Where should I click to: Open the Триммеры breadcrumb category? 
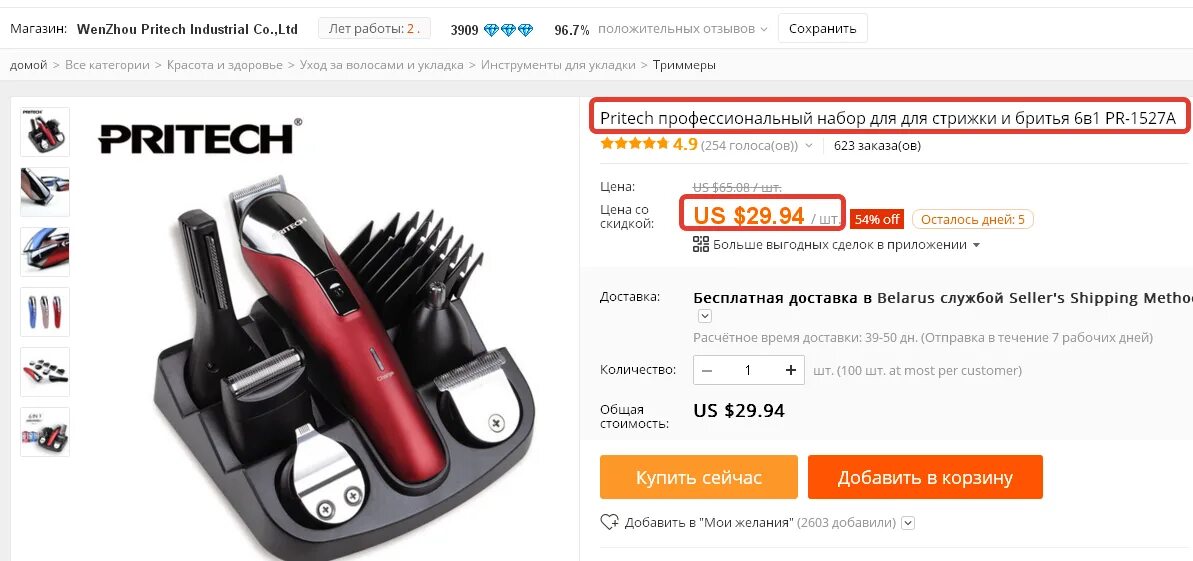click(684, 65)
